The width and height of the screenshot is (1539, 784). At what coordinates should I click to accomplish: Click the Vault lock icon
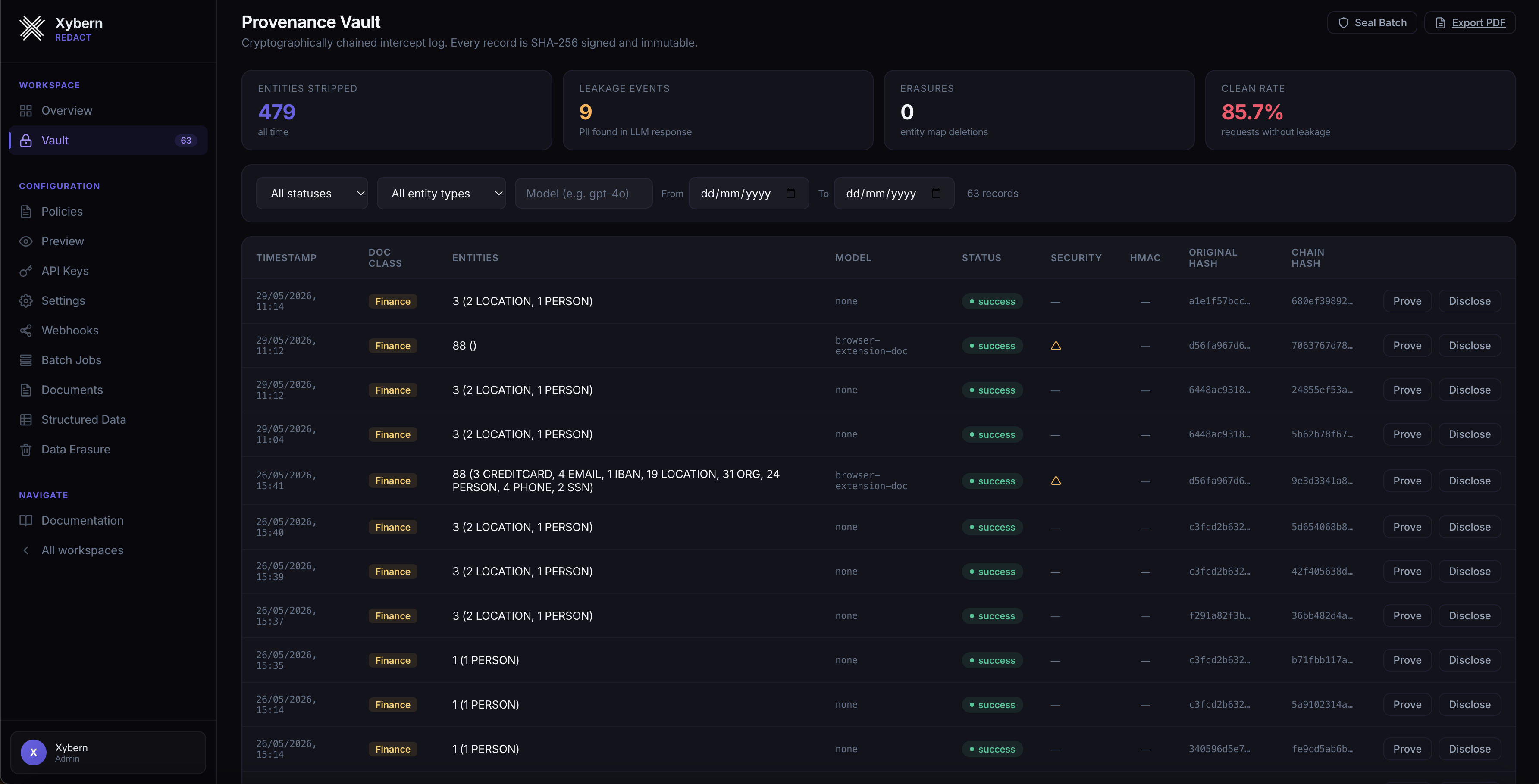(x=26, y=141)
